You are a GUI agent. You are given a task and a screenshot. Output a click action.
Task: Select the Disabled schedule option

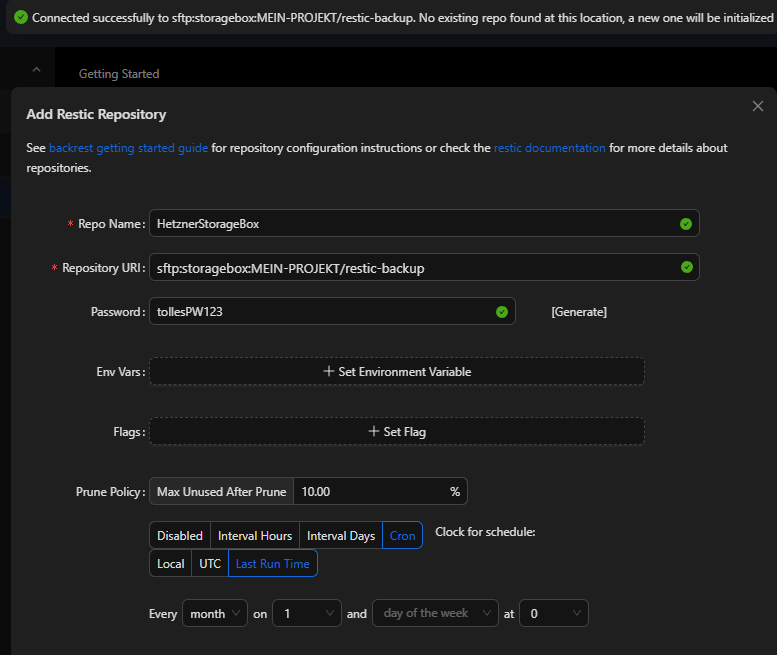179,536
